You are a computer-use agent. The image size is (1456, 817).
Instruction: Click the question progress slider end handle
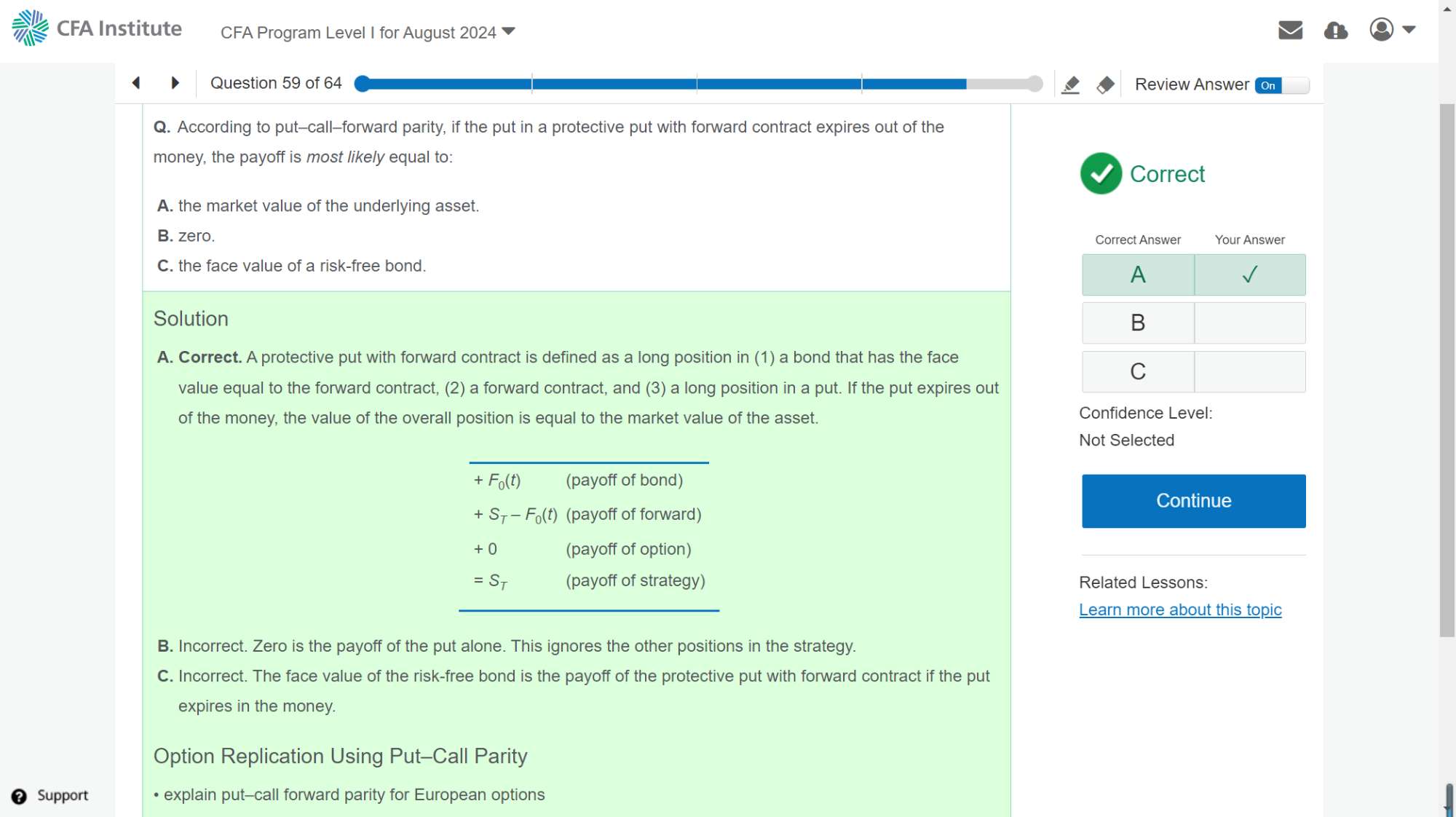point(1034,84)
